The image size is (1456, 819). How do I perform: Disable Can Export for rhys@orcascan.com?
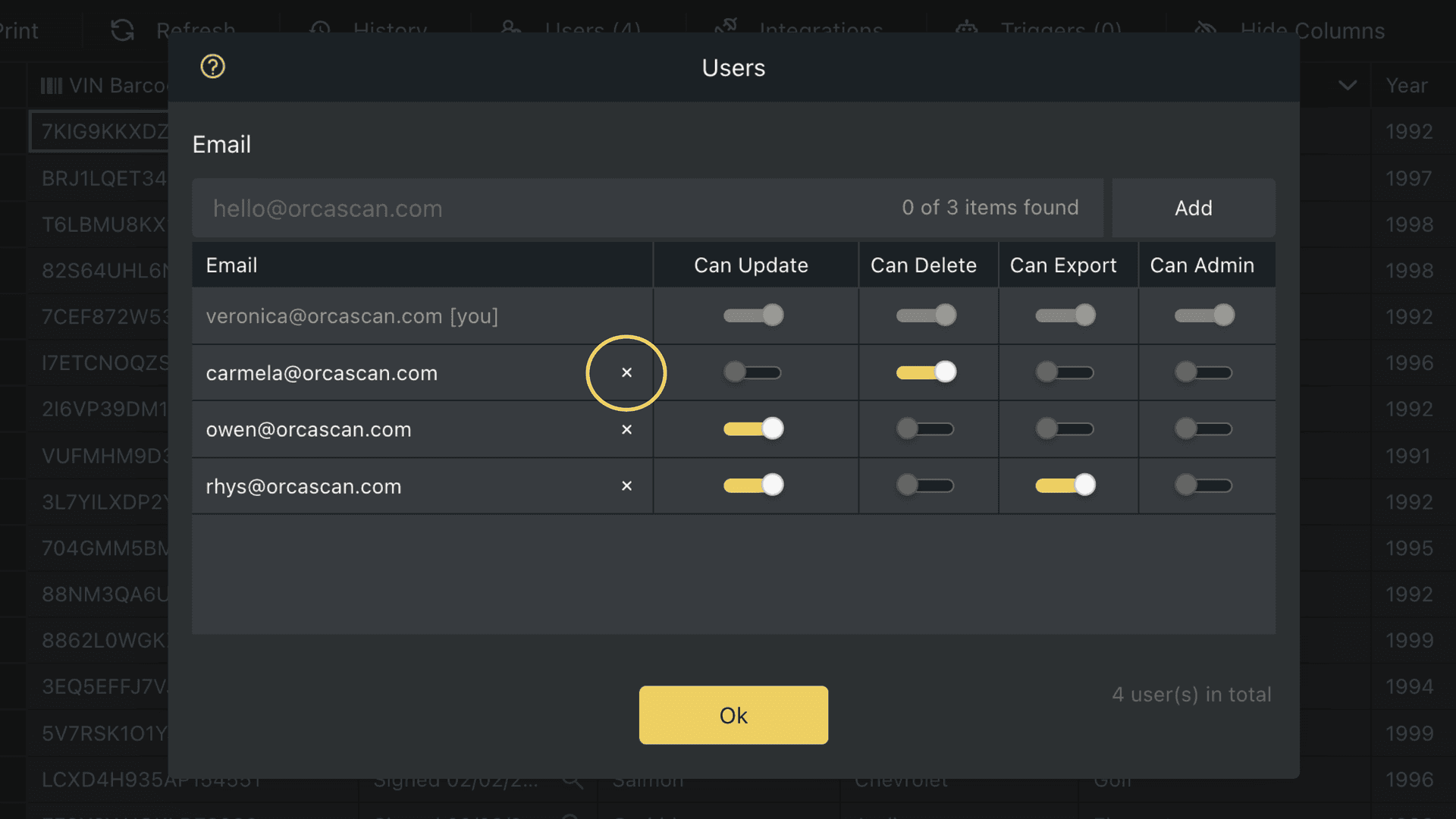pyautogui.click(x=1065, y=485)
